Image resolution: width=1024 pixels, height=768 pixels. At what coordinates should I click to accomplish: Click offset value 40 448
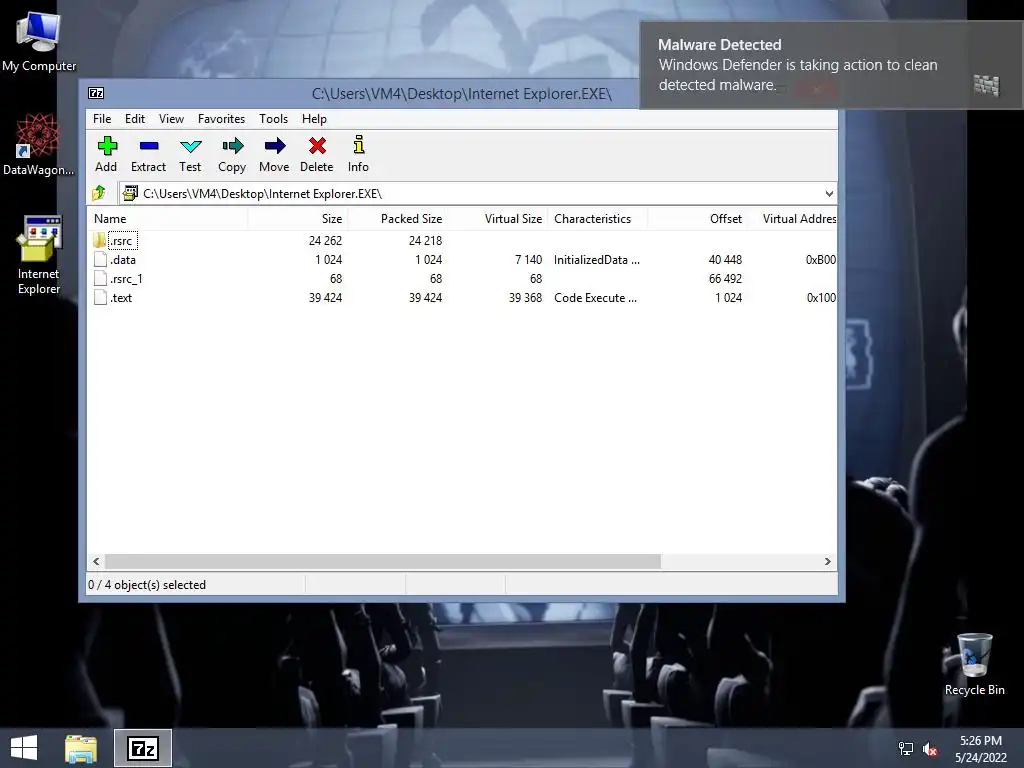(725, 259)
